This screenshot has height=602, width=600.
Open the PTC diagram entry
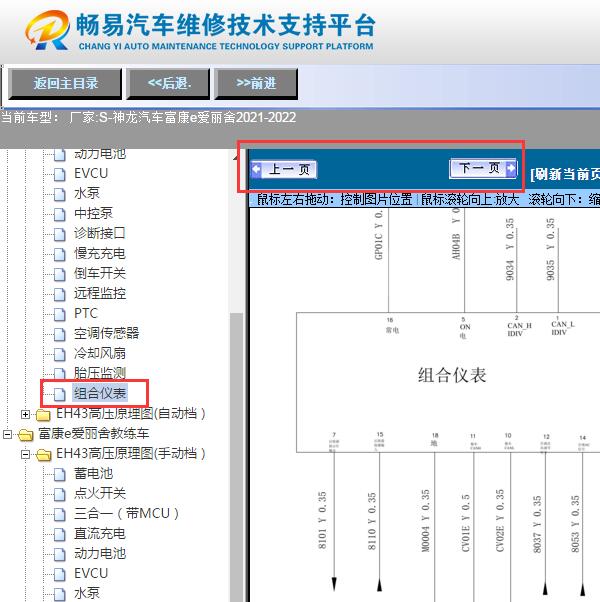[86, 313]
